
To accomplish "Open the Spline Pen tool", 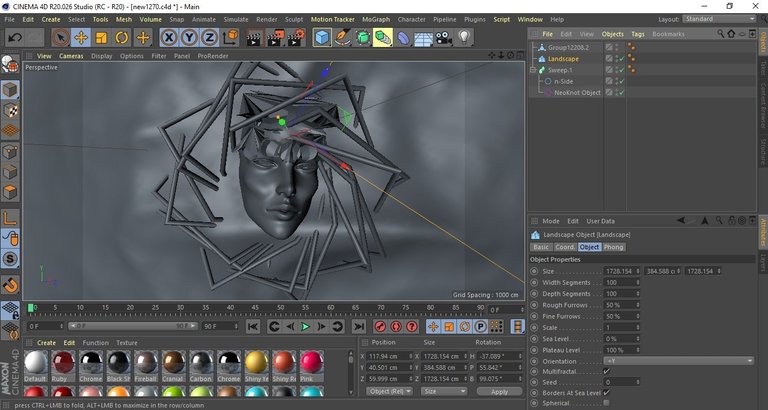I will 342,38.
